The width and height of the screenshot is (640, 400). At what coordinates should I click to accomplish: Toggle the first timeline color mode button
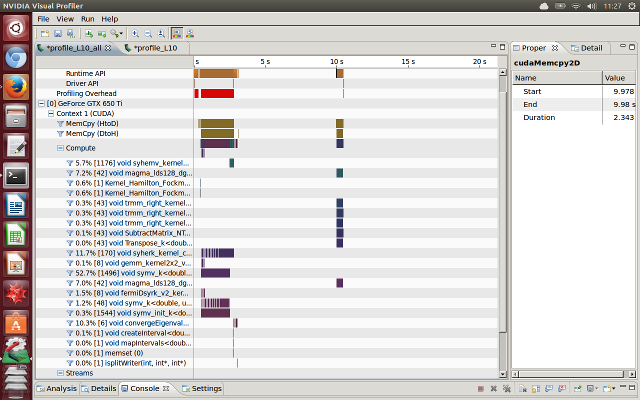click(x=177, y=34)
